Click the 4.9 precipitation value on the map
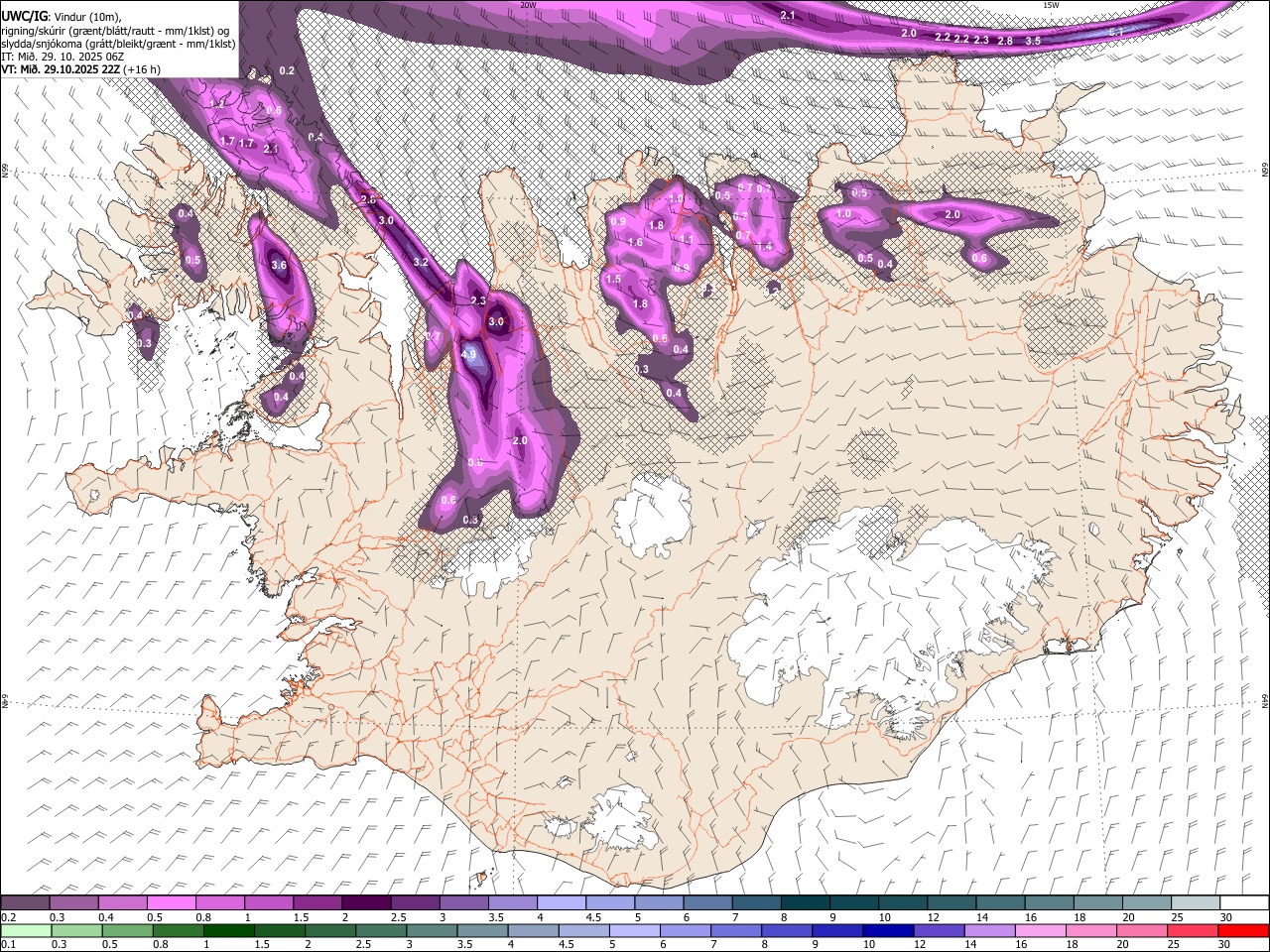Screen dimensions: 1270x952 click(x=469, y=354)
